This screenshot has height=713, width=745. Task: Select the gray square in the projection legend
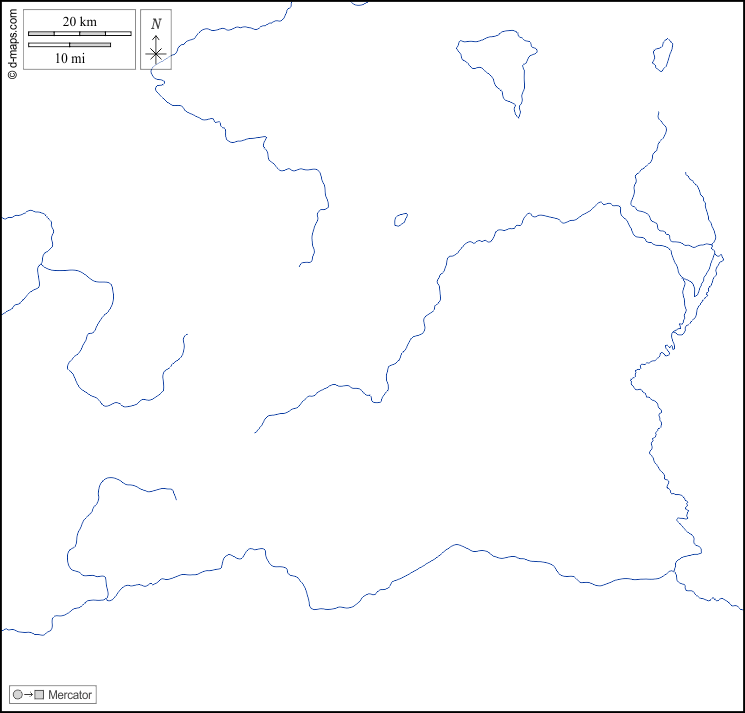[39, 694]
